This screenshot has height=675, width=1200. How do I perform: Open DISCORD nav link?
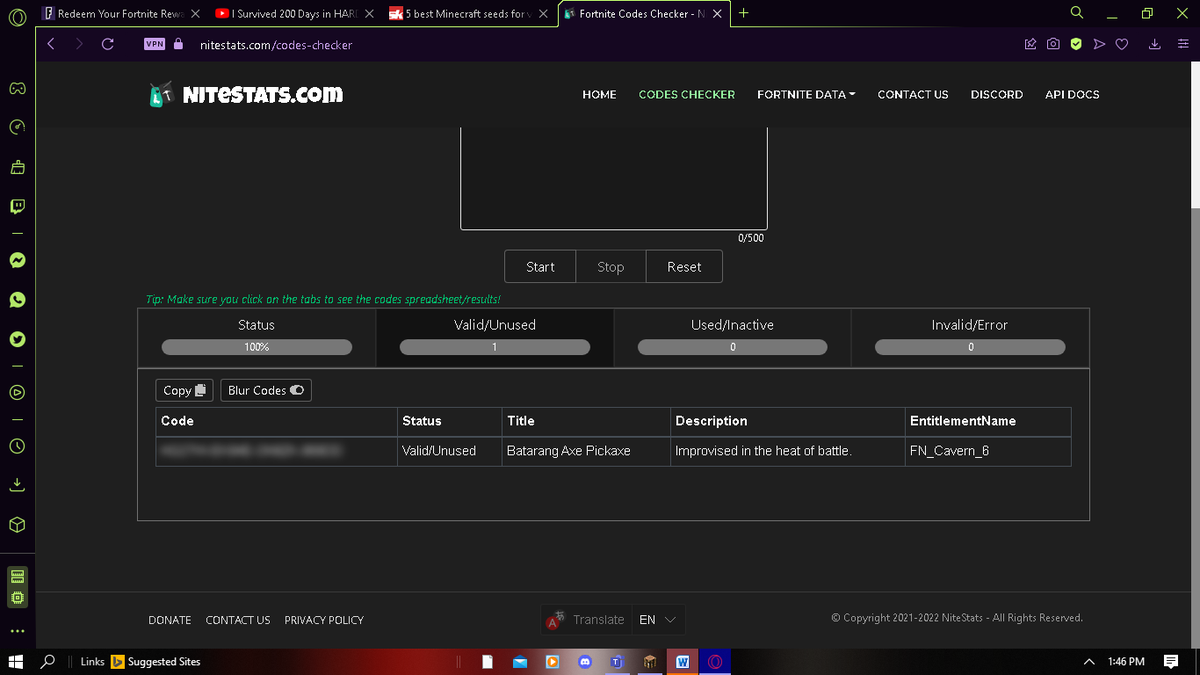[997, 94]
